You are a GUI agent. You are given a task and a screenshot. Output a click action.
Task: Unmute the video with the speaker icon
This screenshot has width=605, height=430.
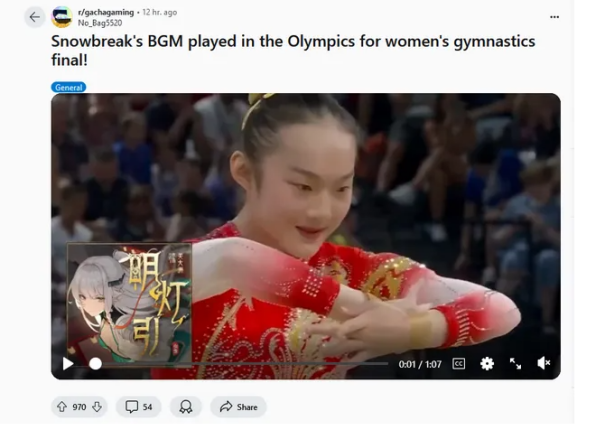point(544,363)
